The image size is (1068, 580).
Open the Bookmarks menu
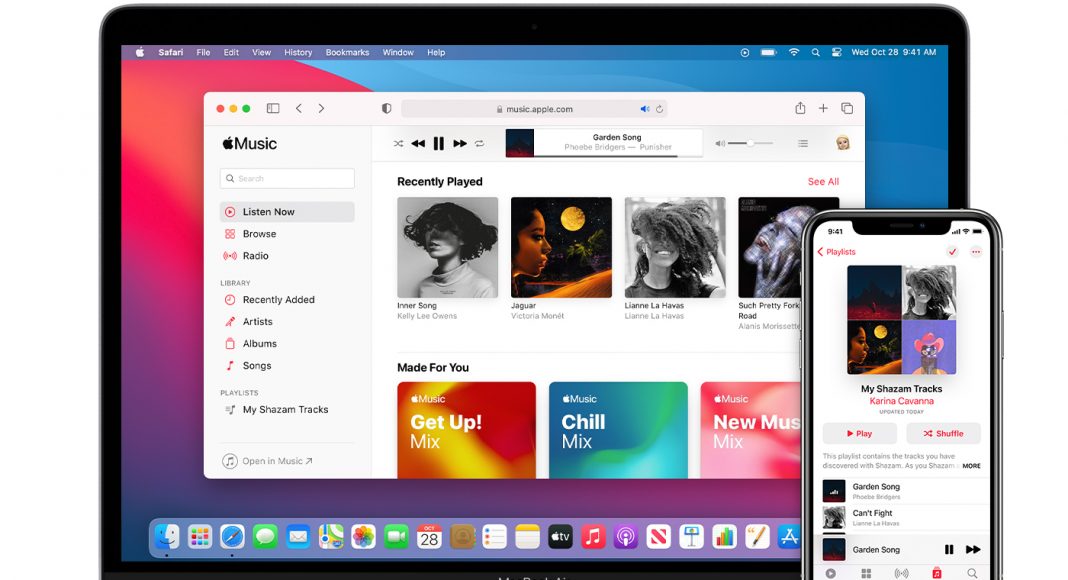click(x=347, y=52)
